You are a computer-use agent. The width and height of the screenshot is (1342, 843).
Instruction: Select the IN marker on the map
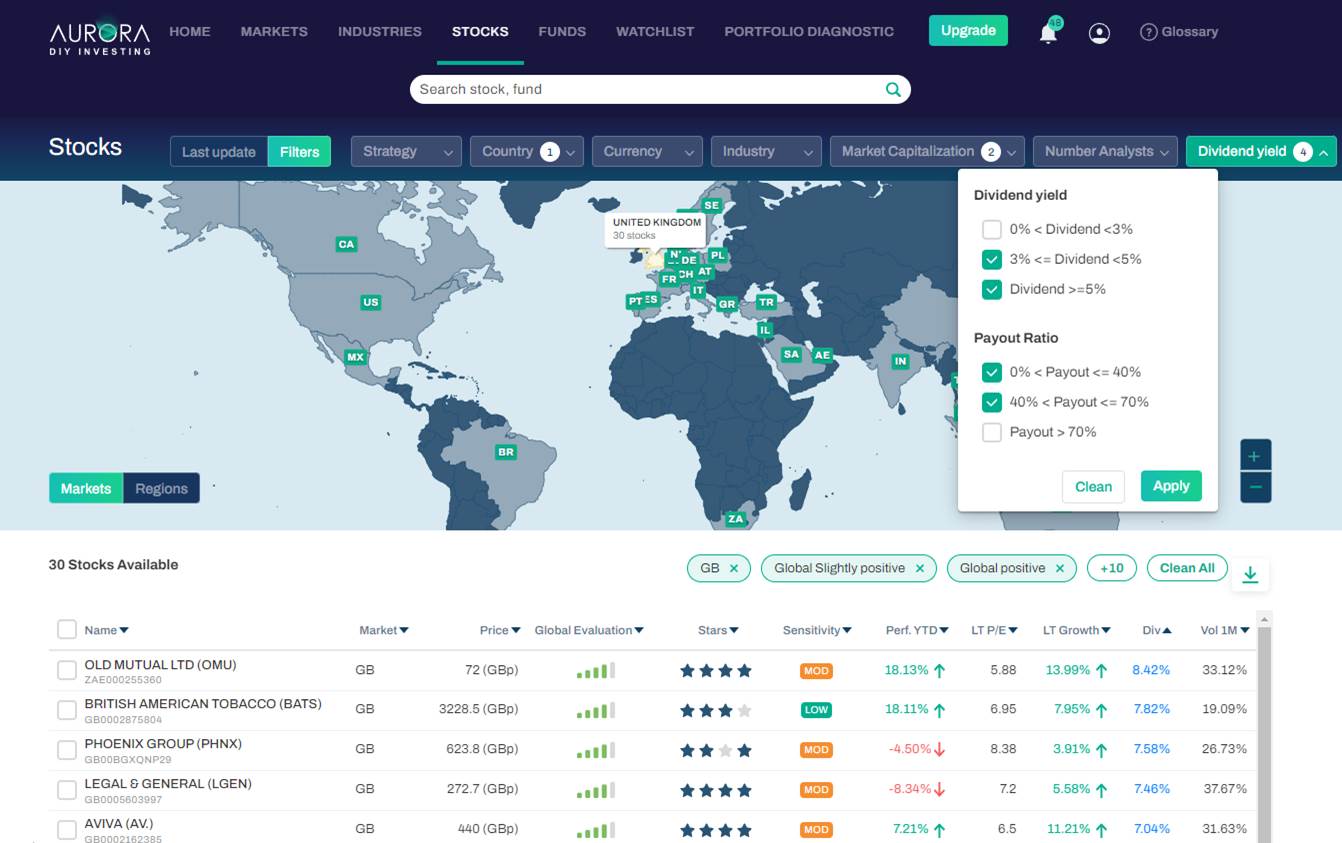tap(901, 361)
